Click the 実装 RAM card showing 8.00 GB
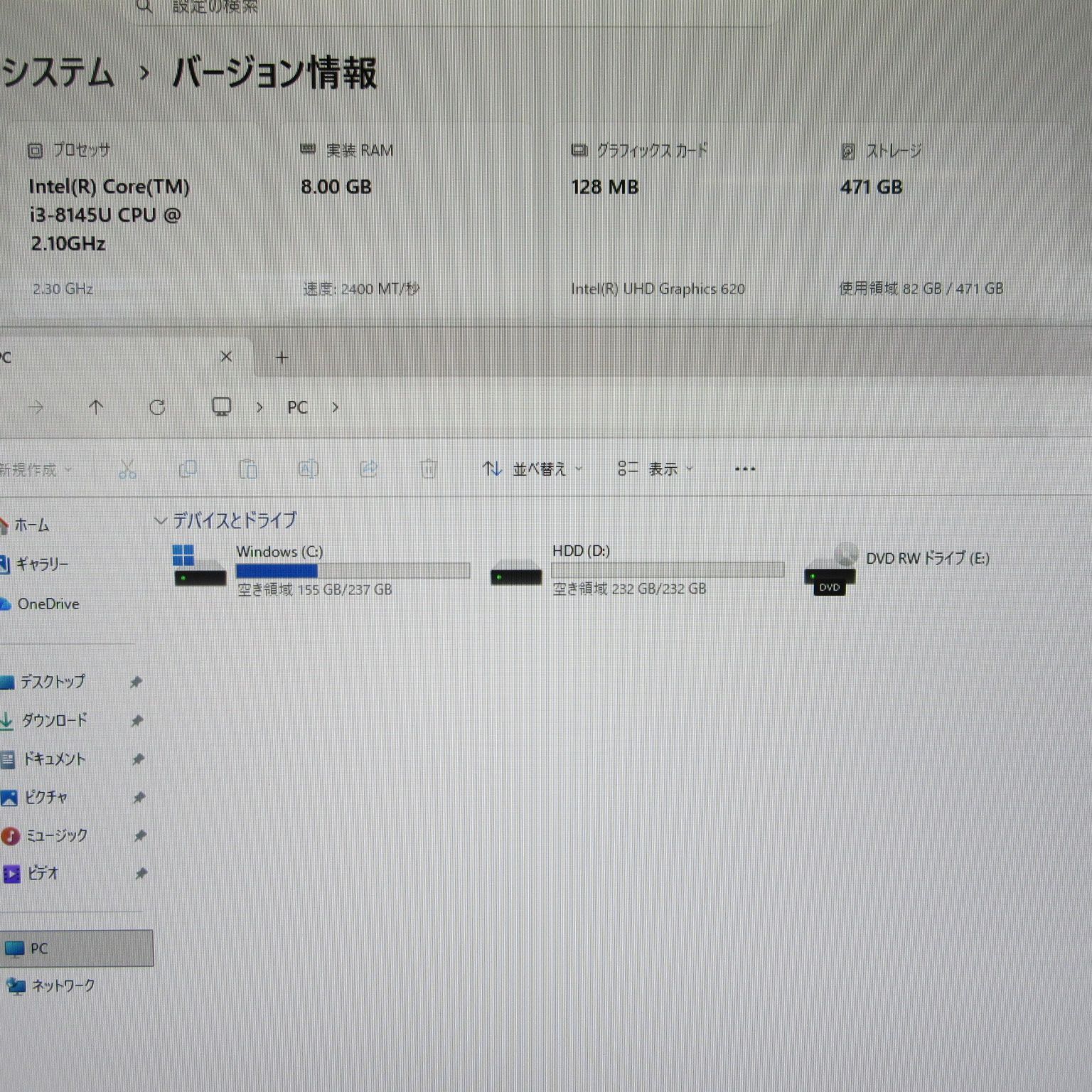This screenshot has width=1092, height=1092. pyautogui.click(x=407, y=220)
